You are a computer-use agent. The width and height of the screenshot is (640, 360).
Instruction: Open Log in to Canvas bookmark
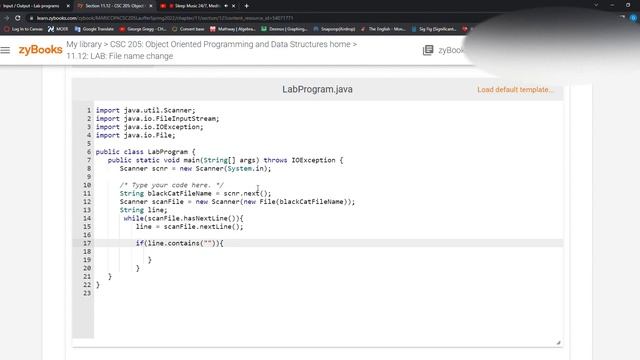click(x=23, y=29)
